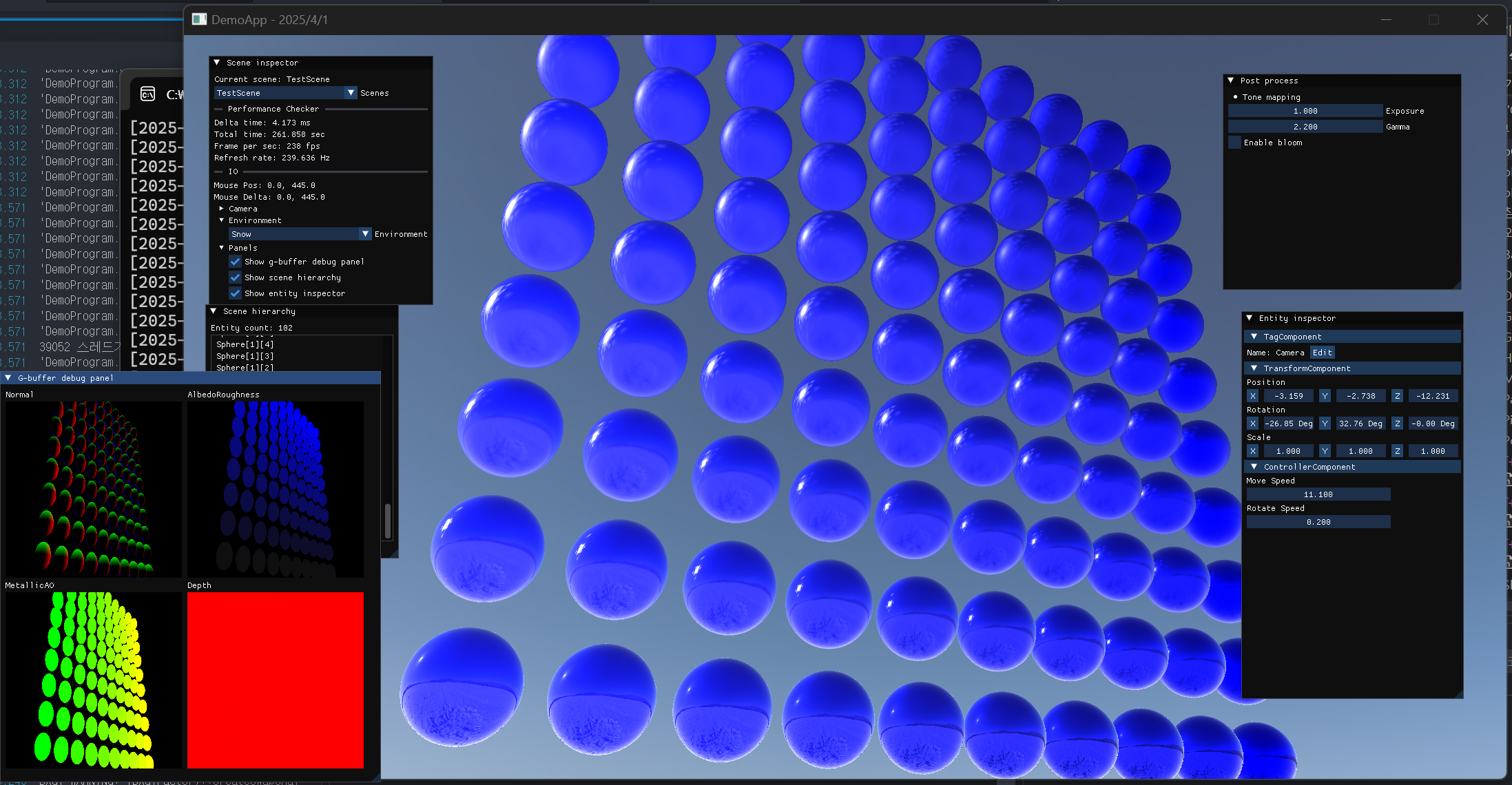Screen dimensions: 1512x785
Task: Select Sphere[1][4] in scene hierarchy
Action: (245, 344)
